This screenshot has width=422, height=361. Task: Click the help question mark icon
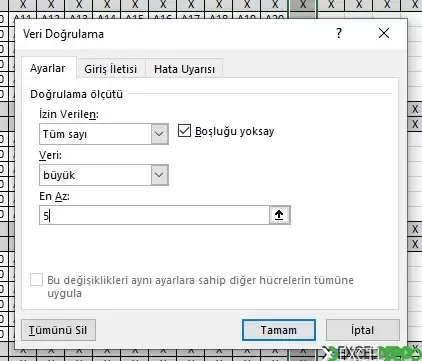point(339,33)
